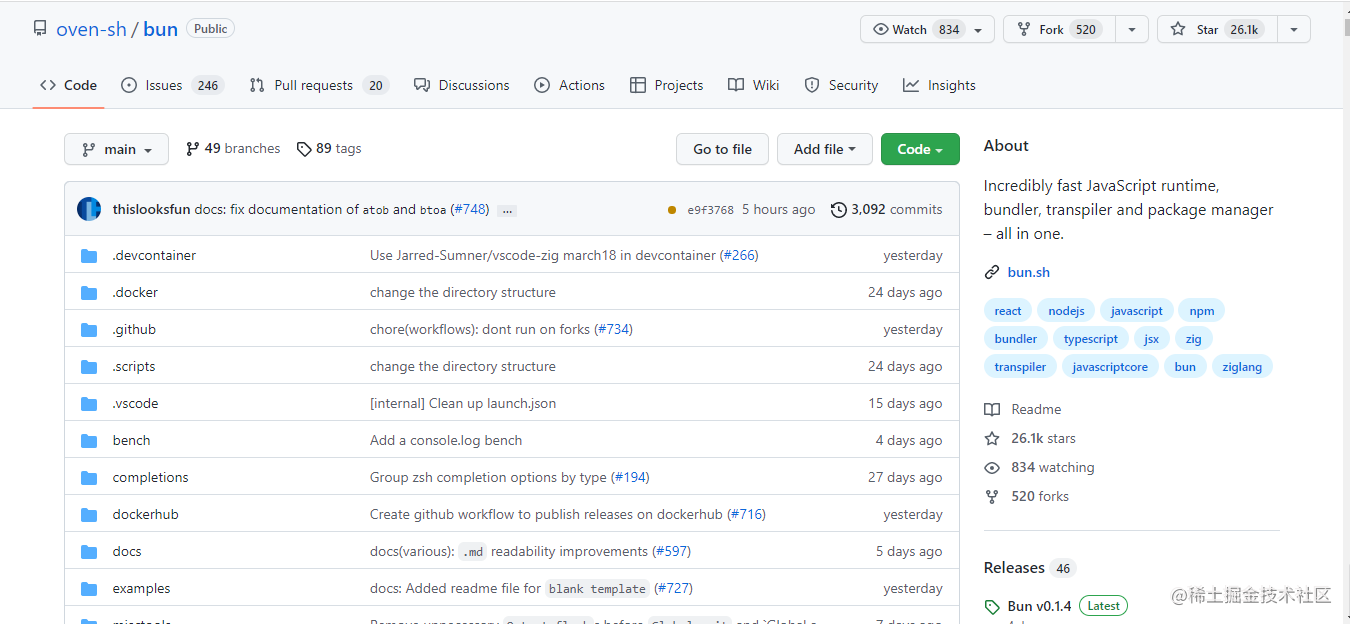Image resolution: width=1350 pixels, height=624 pixels.
Task: Open the Issues tab
Action: (x=171, y=85)
